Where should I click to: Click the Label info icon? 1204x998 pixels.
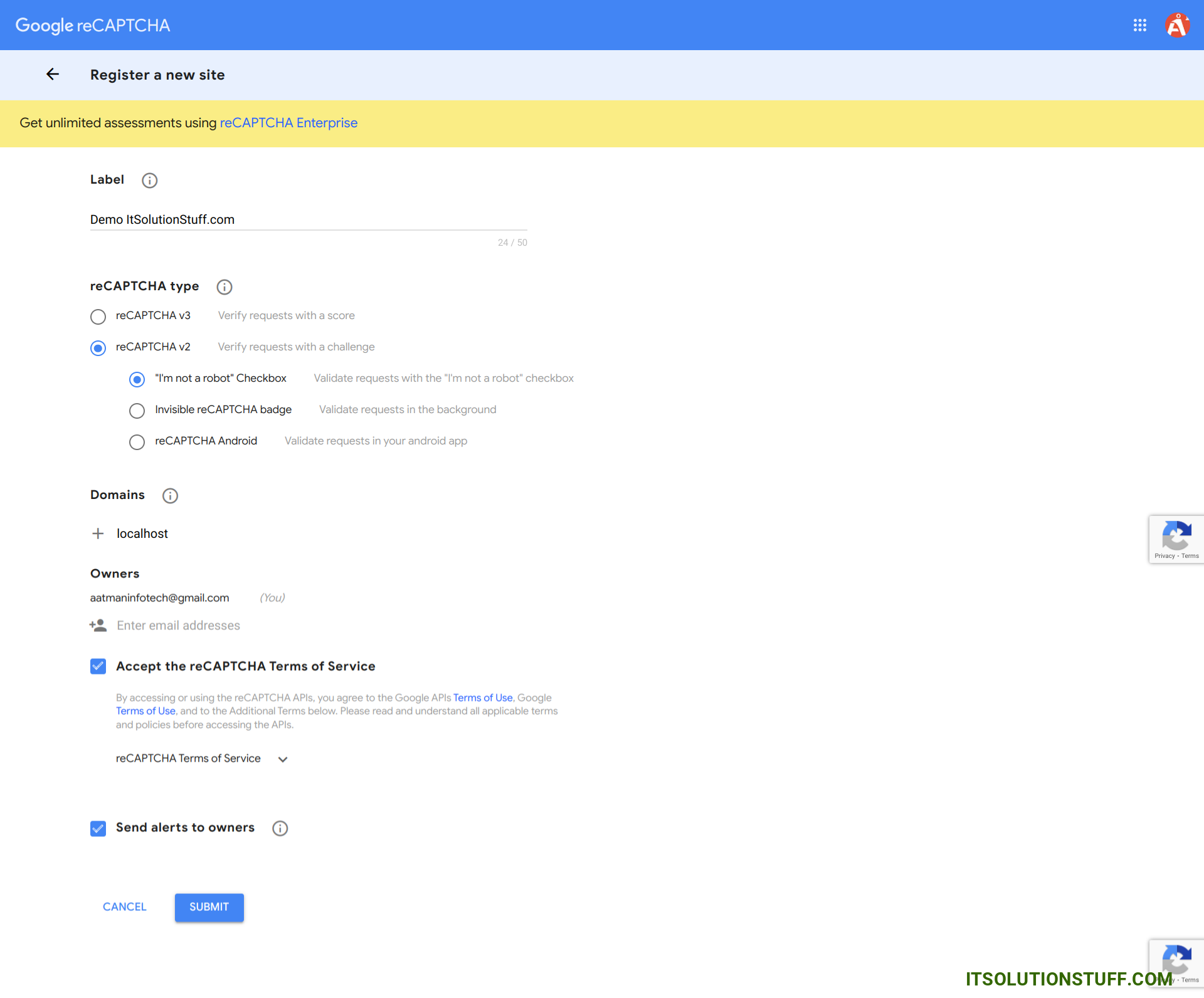click(149, 181)
